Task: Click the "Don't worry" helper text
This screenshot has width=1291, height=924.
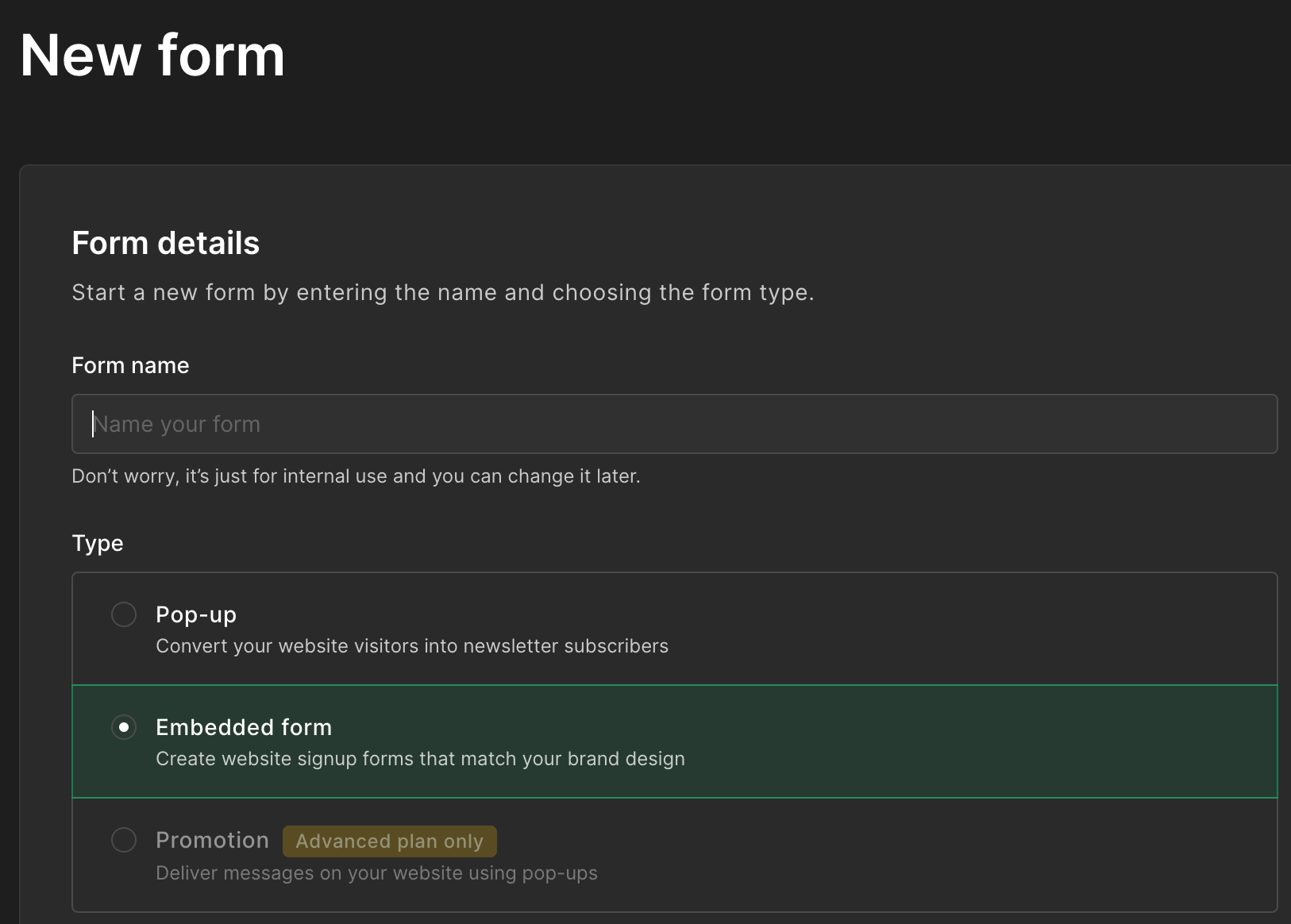Action: 356,476
